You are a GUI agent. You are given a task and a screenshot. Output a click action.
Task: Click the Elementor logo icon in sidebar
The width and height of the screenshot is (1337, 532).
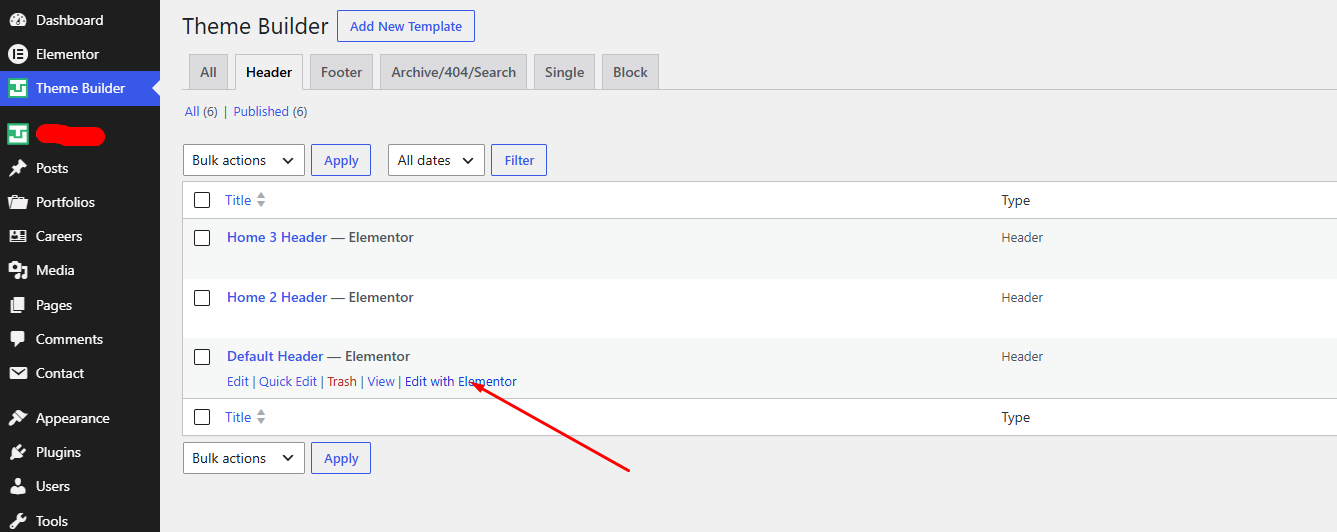coord(17,54)
